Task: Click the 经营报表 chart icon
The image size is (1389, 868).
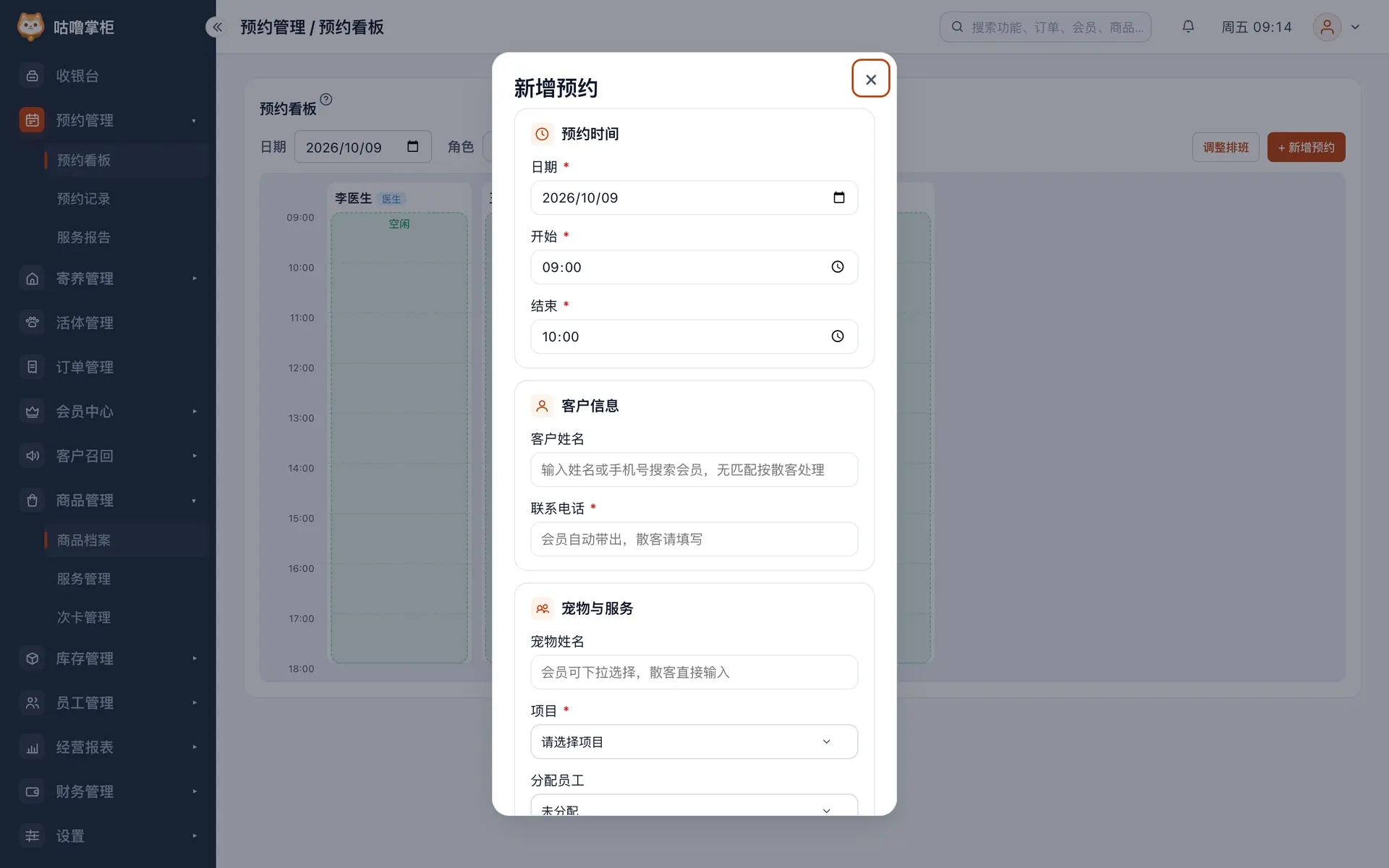Action: (x=32, y=747)
